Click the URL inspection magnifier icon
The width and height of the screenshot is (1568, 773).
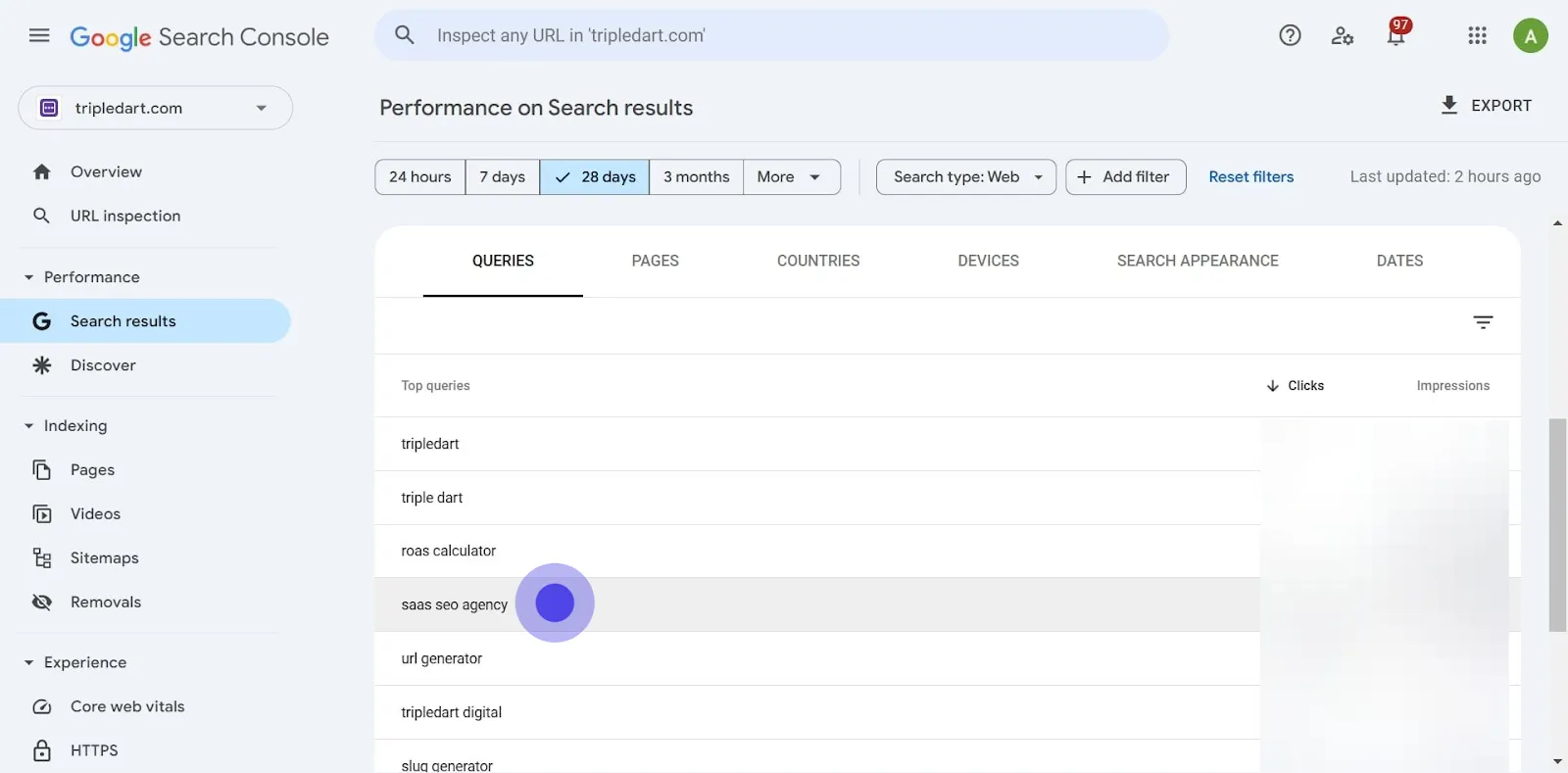pyautogui.click(x=41, y=216)
